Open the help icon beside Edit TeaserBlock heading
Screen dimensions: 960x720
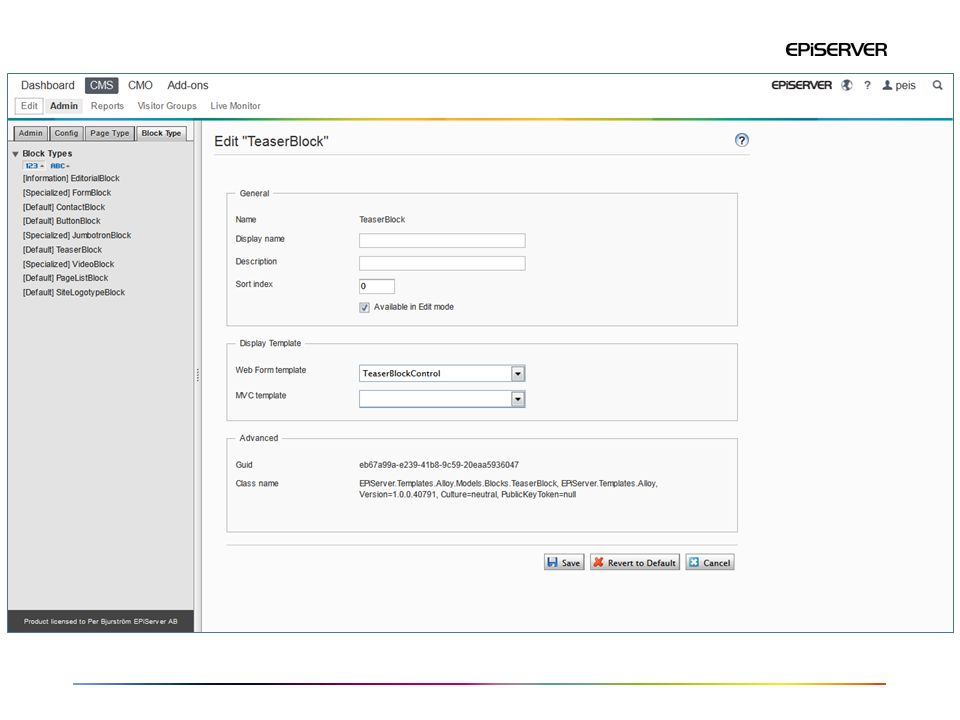pyautogui.click(x=741, y=140)
